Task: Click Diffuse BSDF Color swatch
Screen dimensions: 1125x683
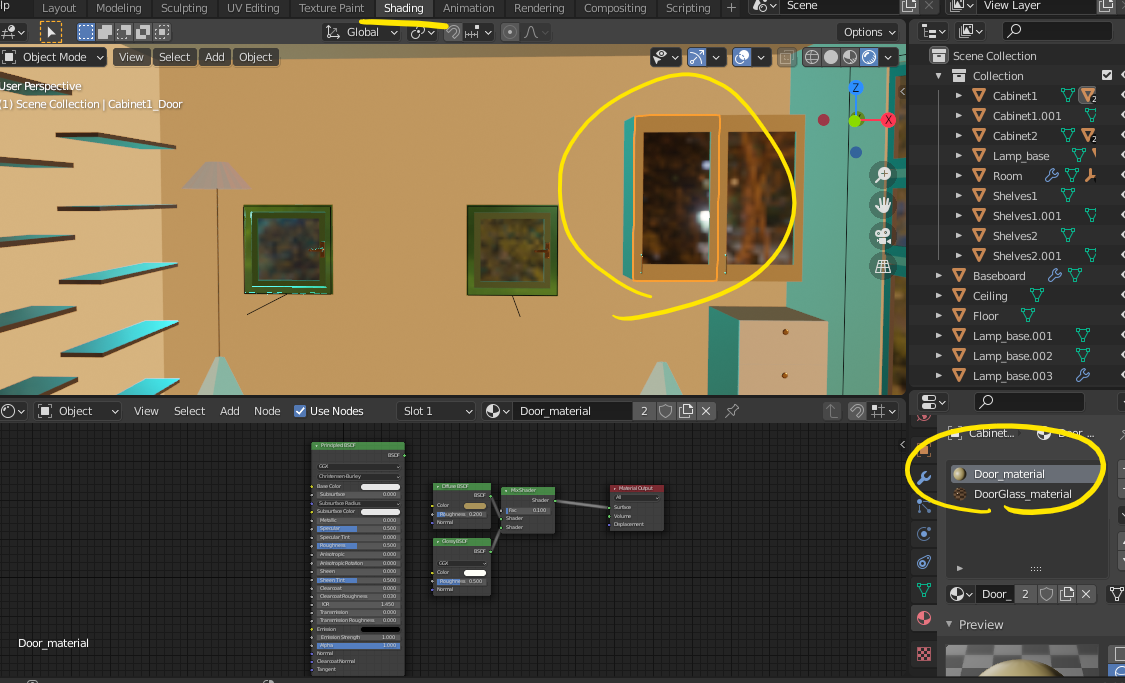Action: [475, 505]
